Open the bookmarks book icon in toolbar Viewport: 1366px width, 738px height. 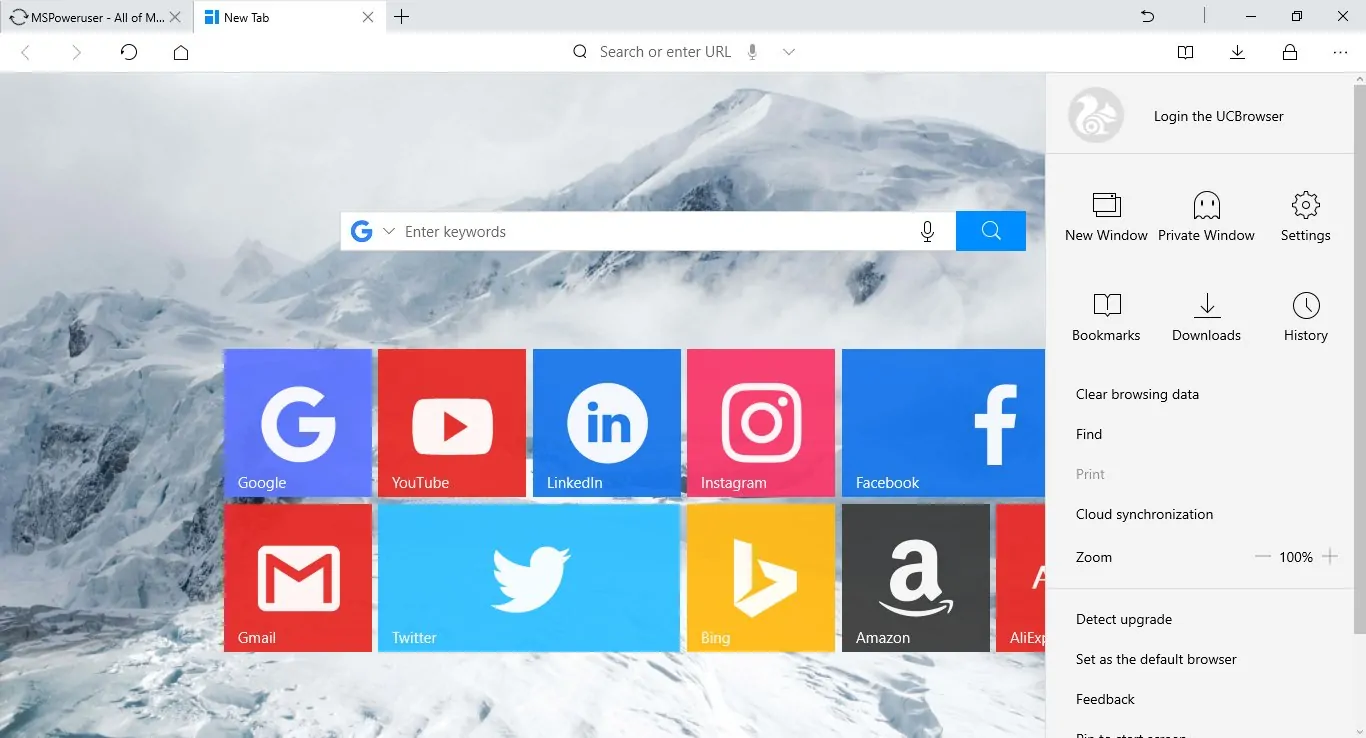coord(1186,52)
